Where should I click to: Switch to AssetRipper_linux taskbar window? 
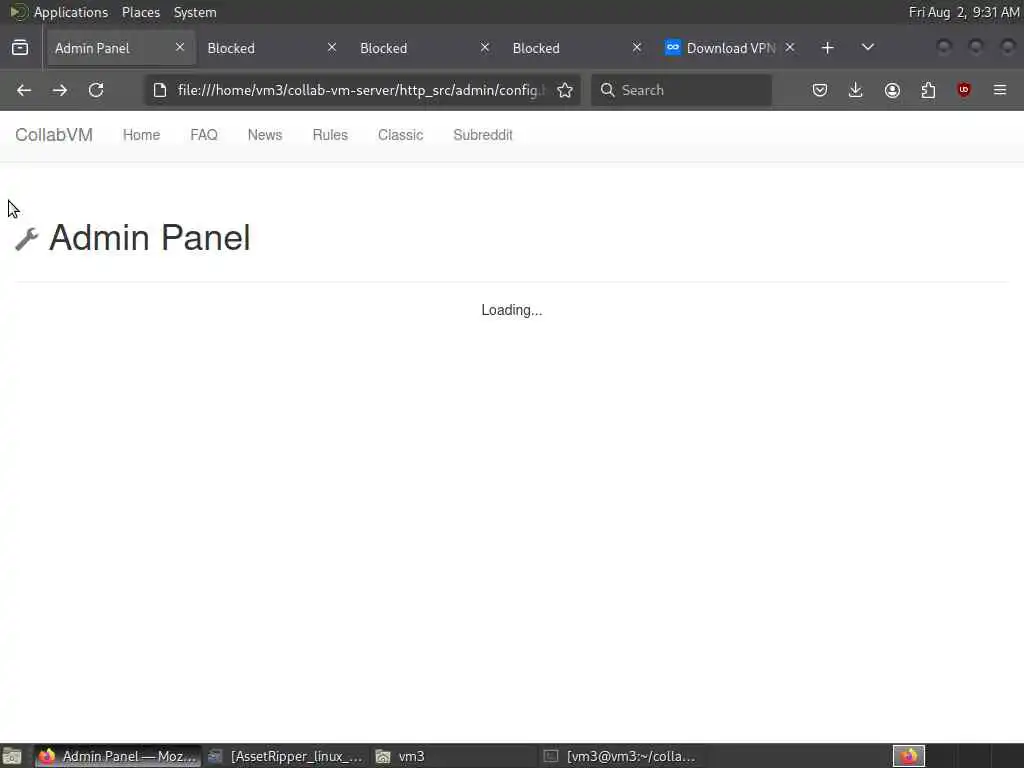(x=285, y=756)
